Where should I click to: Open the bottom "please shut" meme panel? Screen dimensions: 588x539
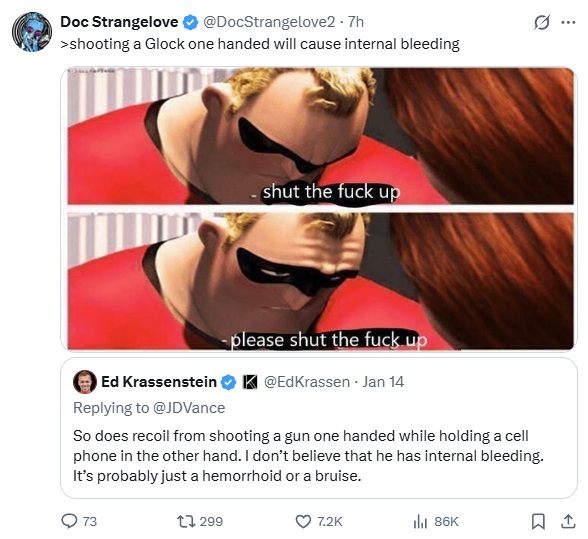pos(321,281)
